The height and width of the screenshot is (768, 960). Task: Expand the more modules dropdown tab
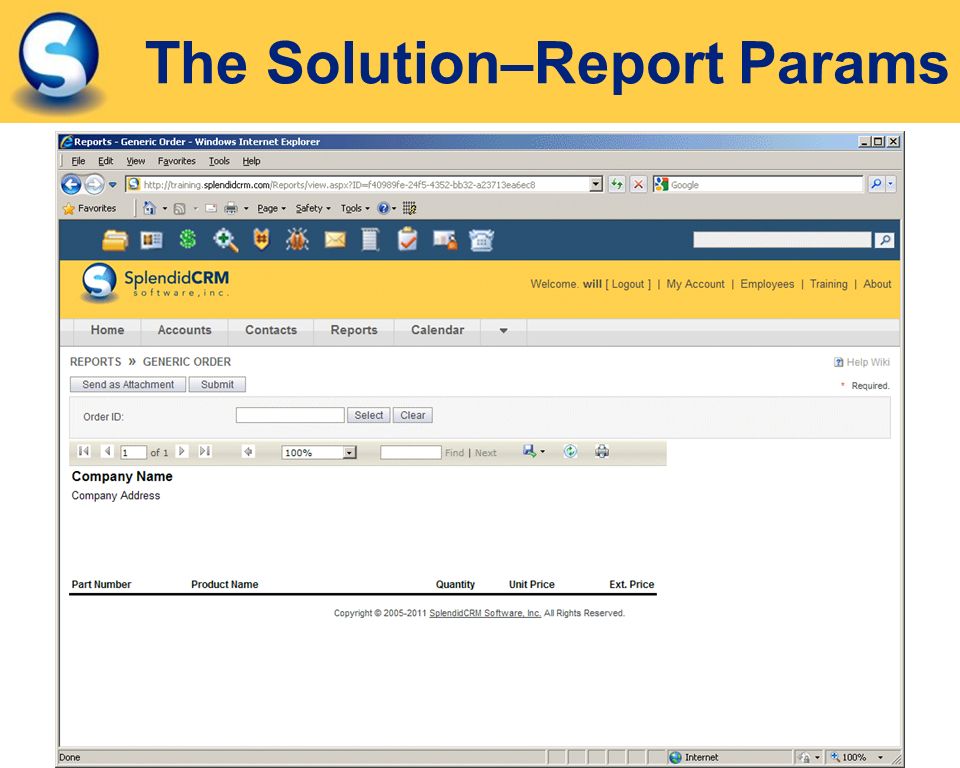(x=503, y=330)
